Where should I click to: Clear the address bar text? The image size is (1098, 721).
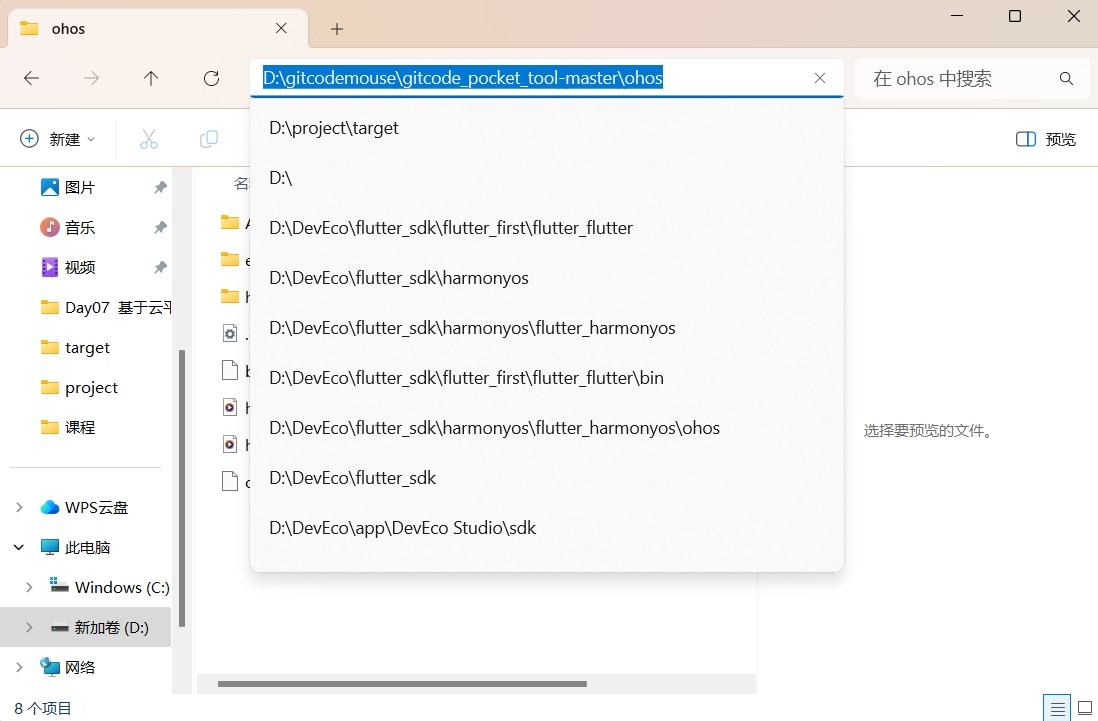(x=820, y=78)
